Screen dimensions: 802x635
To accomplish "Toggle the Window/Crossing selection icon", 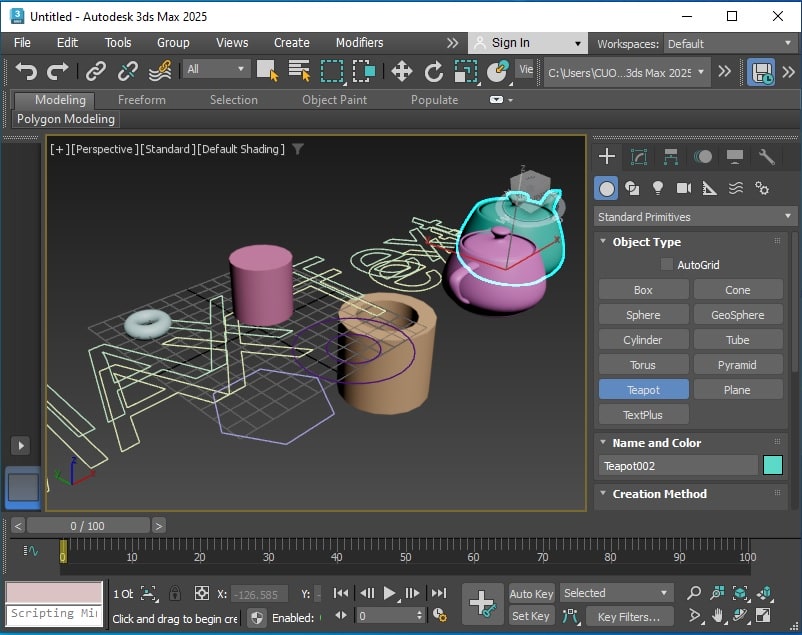I will 364,71.
